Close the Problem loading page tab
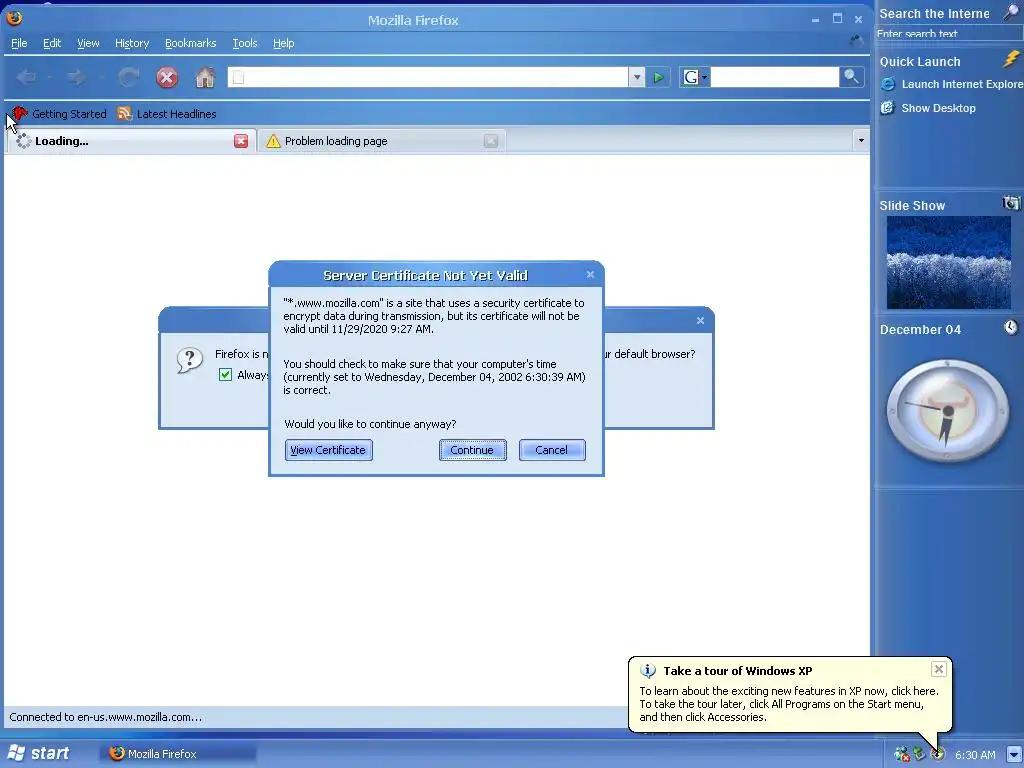The width and height of the screenshot is (1024, 768). pyautogui.click(x=491, y=141)
